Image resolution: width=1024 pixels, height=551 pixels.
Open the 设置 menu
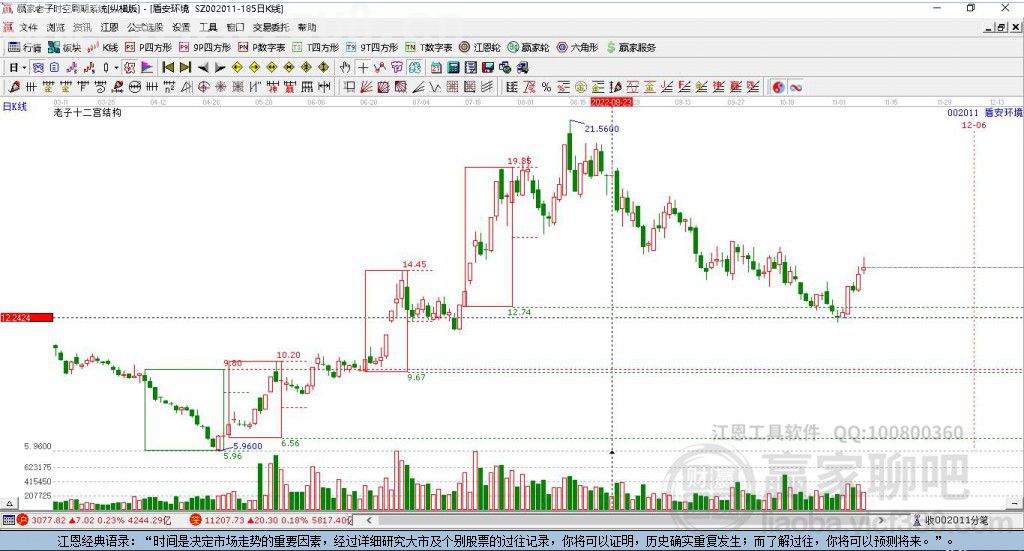pos(181,27)
